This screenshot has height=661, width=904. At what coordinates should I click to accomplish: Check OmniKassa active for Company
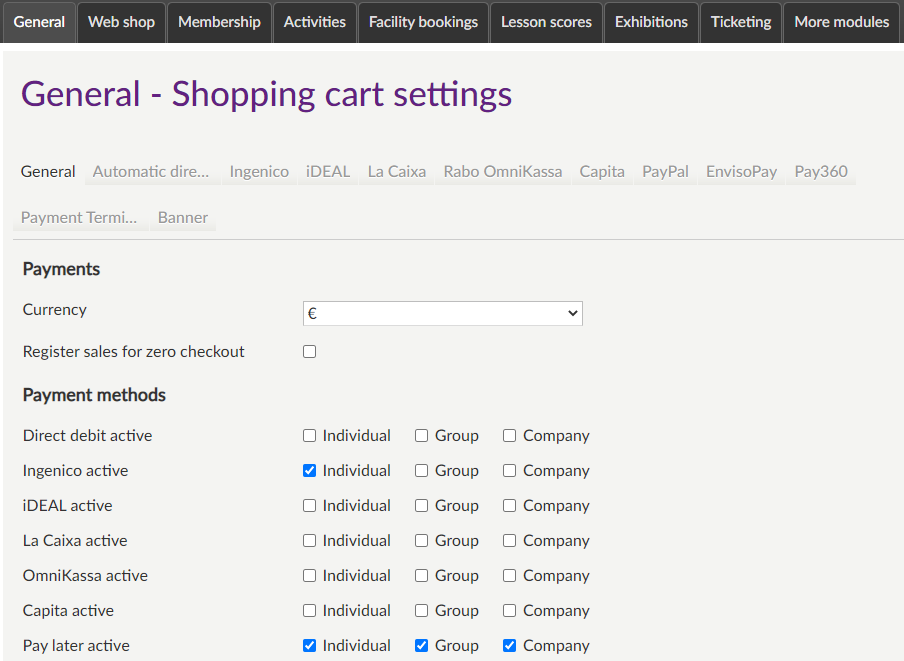[510, 576]
